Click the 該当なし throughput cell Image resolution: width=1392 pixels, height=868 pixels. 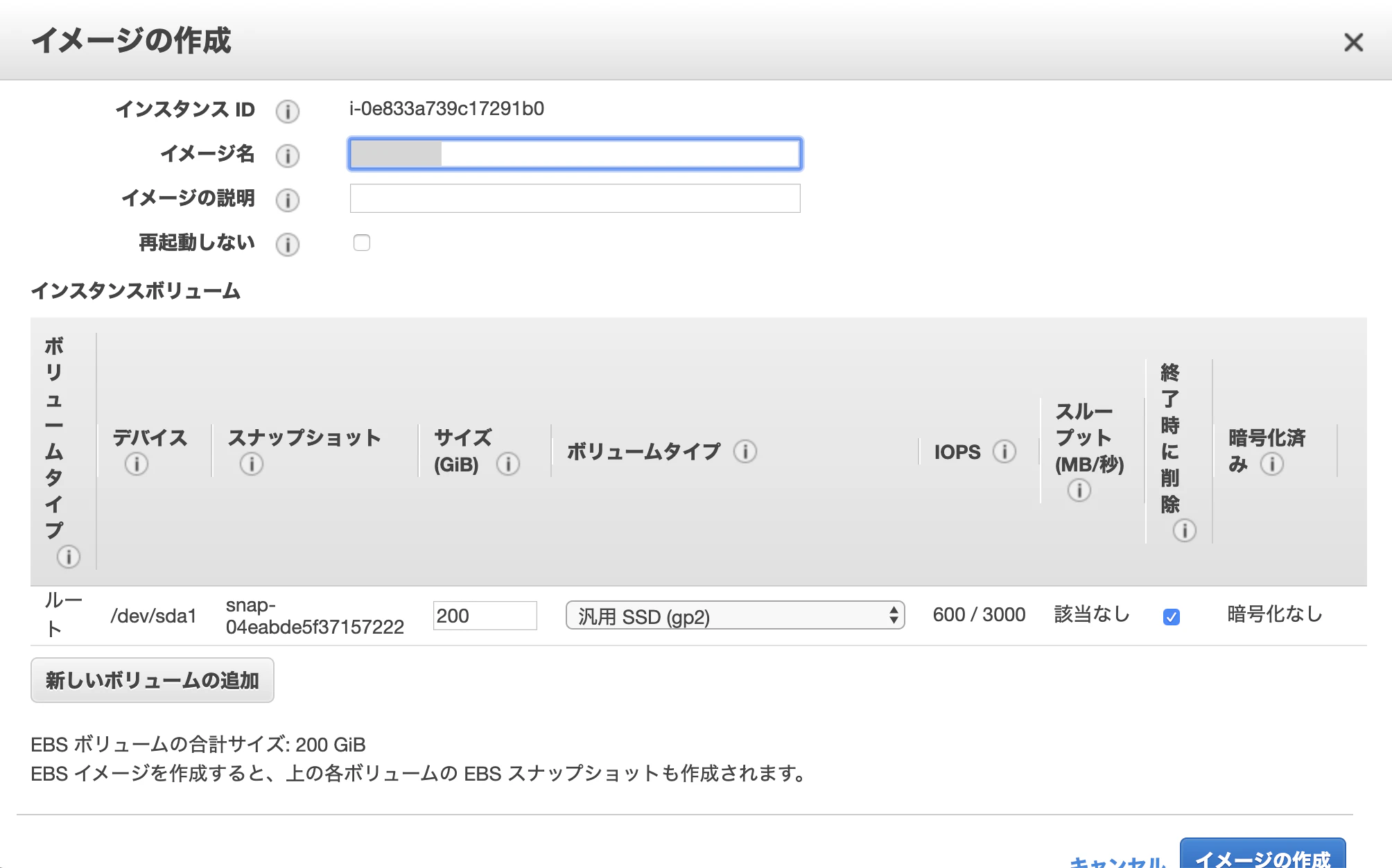click(1092, 614)
